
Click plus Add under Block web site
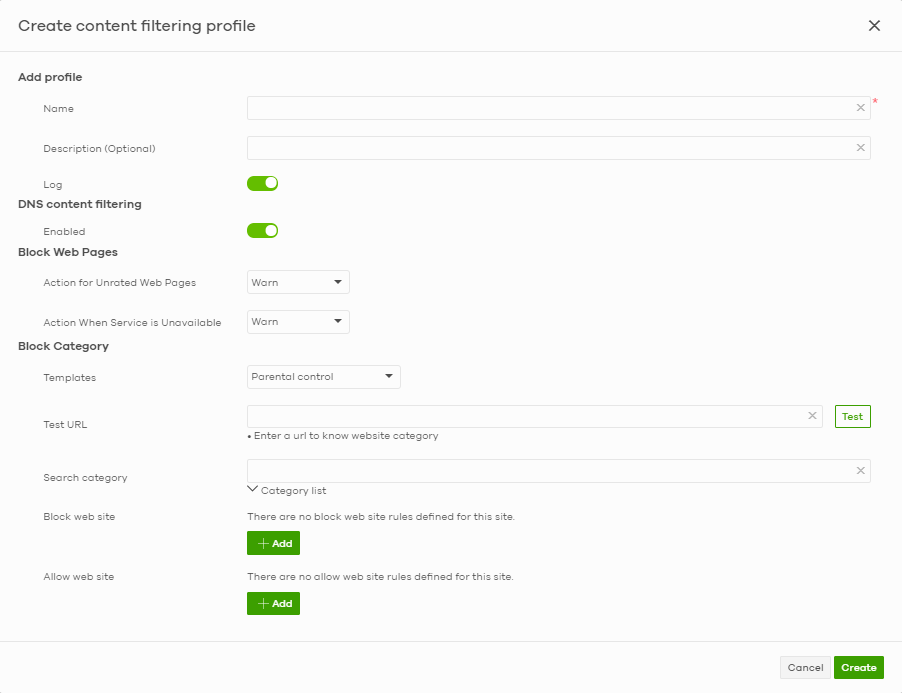coord(273,543)
